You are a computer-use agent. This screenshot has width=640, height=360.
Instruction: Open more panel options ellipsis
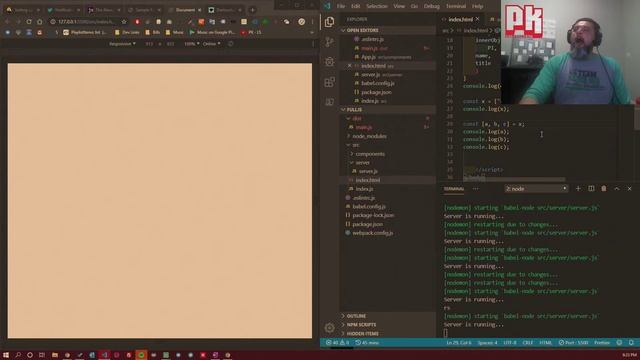(476, 189)
